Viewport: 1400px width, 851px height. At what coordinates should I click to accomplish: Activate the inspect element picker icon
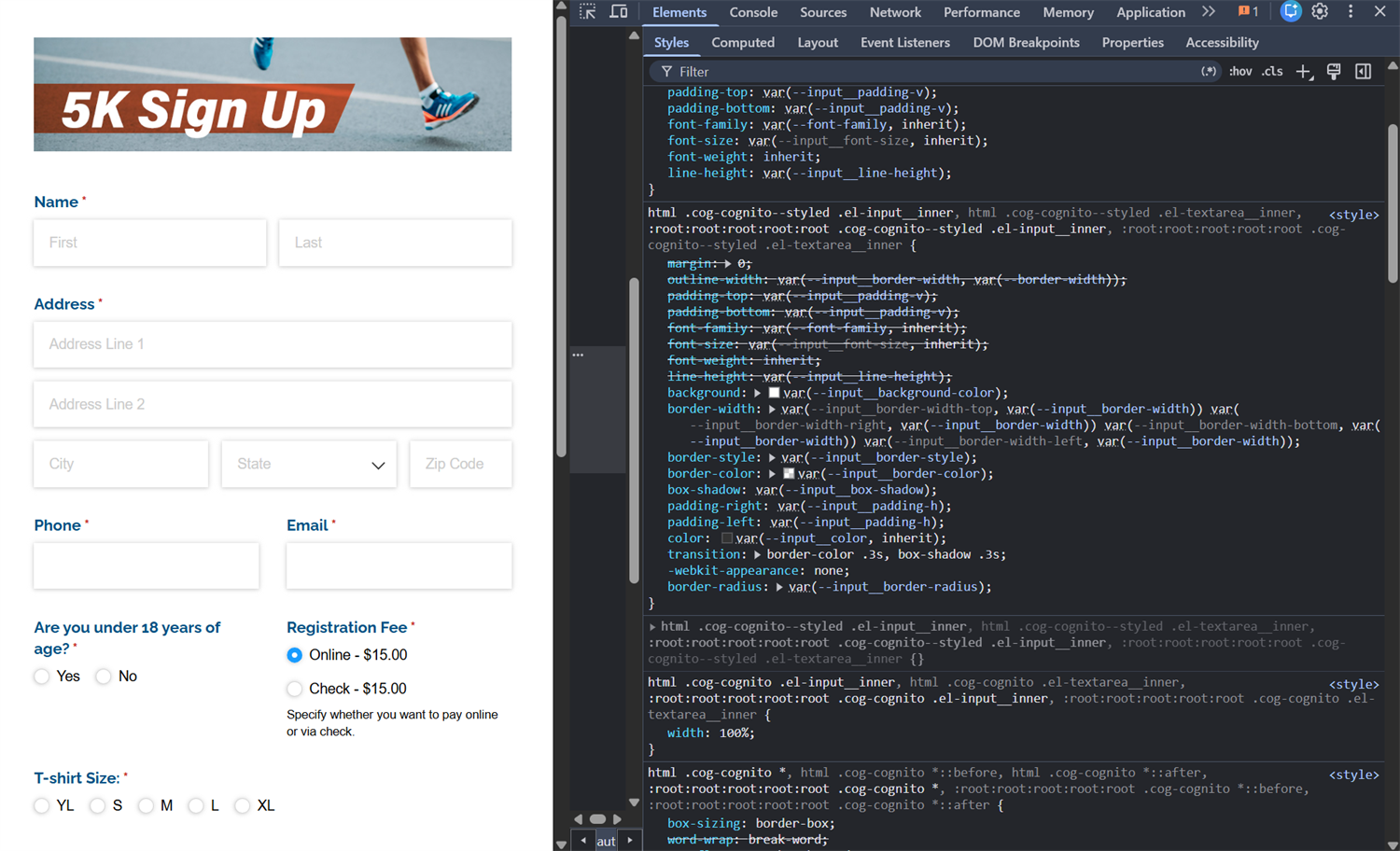pos(587,12)
